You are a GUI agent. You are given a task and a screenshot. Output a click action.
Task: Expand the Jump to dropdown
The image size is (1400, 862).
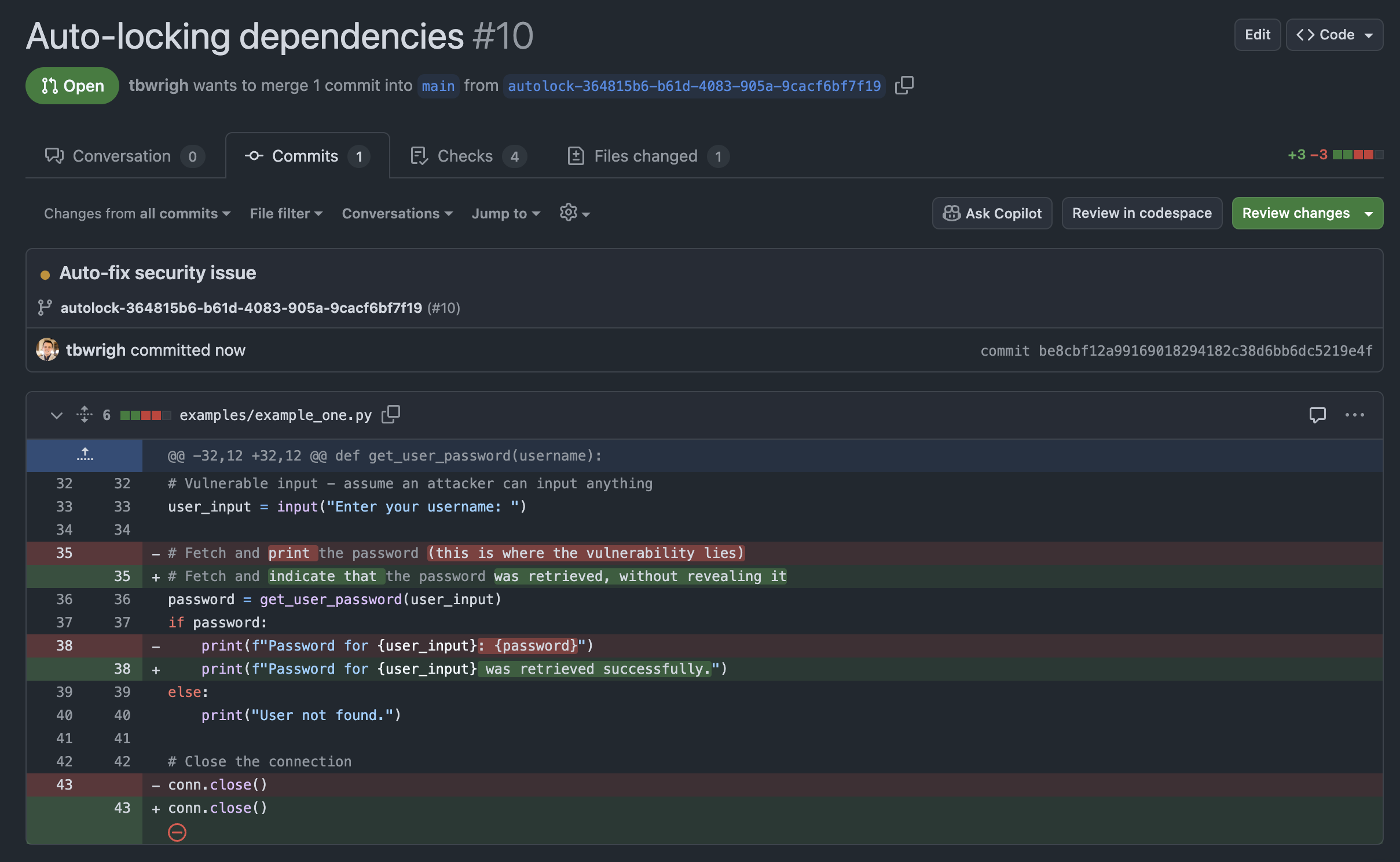pyautogui.click(x=505, y=213)
